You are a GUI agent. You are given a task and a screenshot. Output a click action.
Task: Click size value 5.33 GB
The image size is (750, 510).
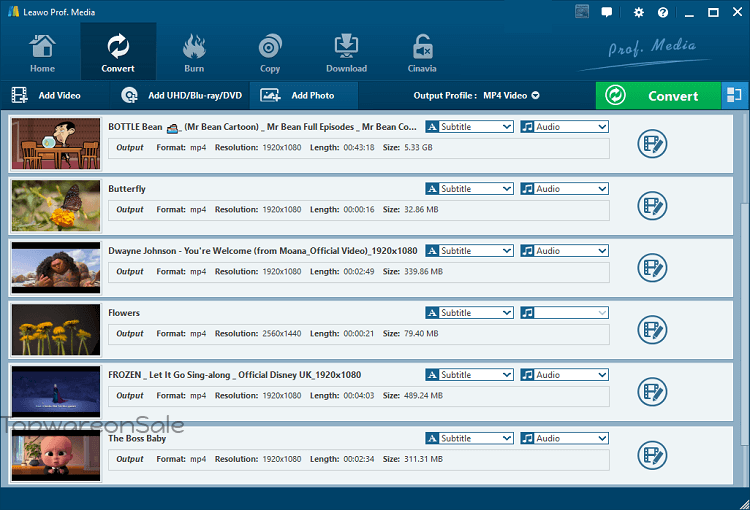tap(418, 147)
